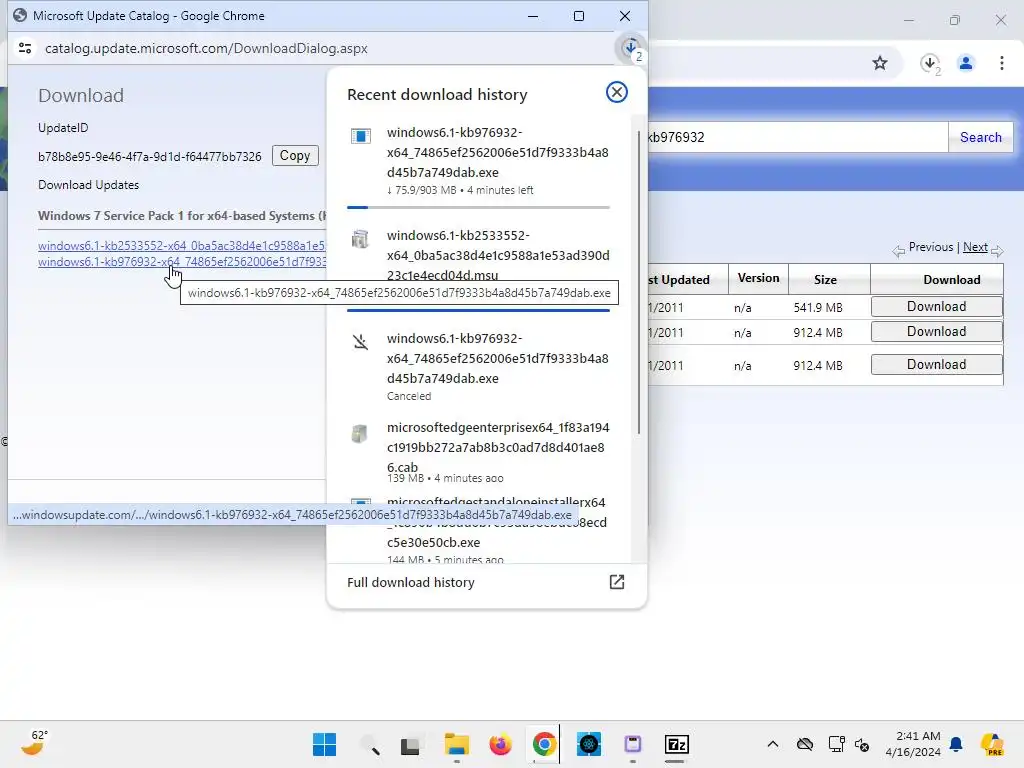
Task: Click download progress bar of kb976932 exe
Action: [x=478, y=207]
